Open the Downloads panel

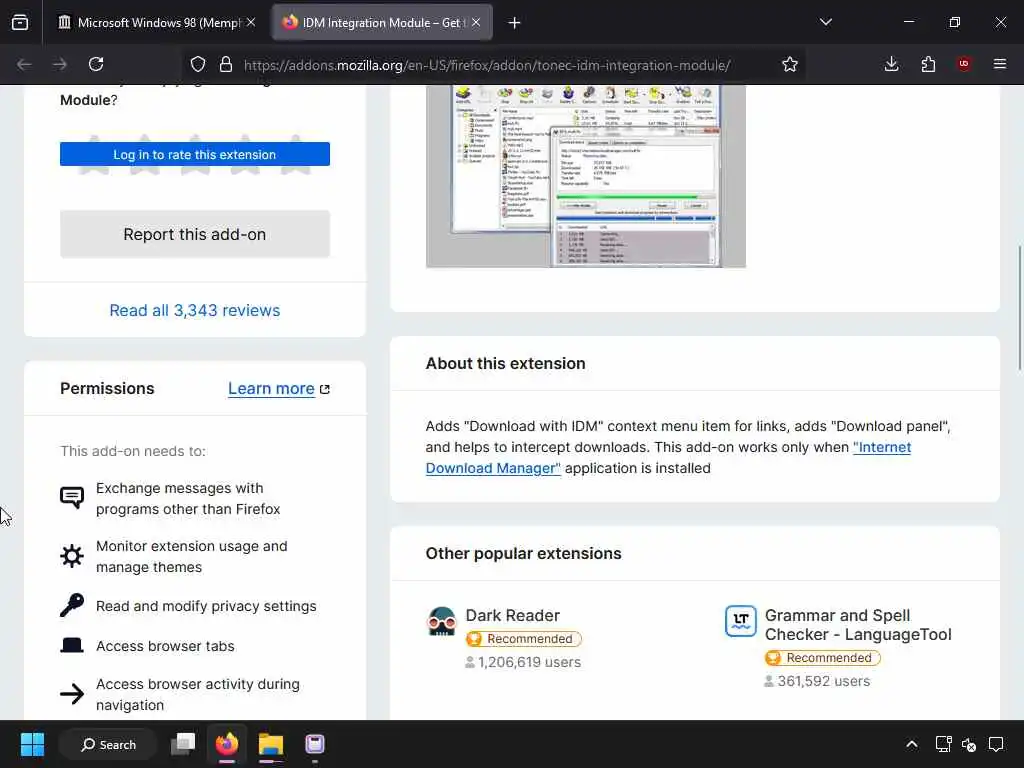891,64
